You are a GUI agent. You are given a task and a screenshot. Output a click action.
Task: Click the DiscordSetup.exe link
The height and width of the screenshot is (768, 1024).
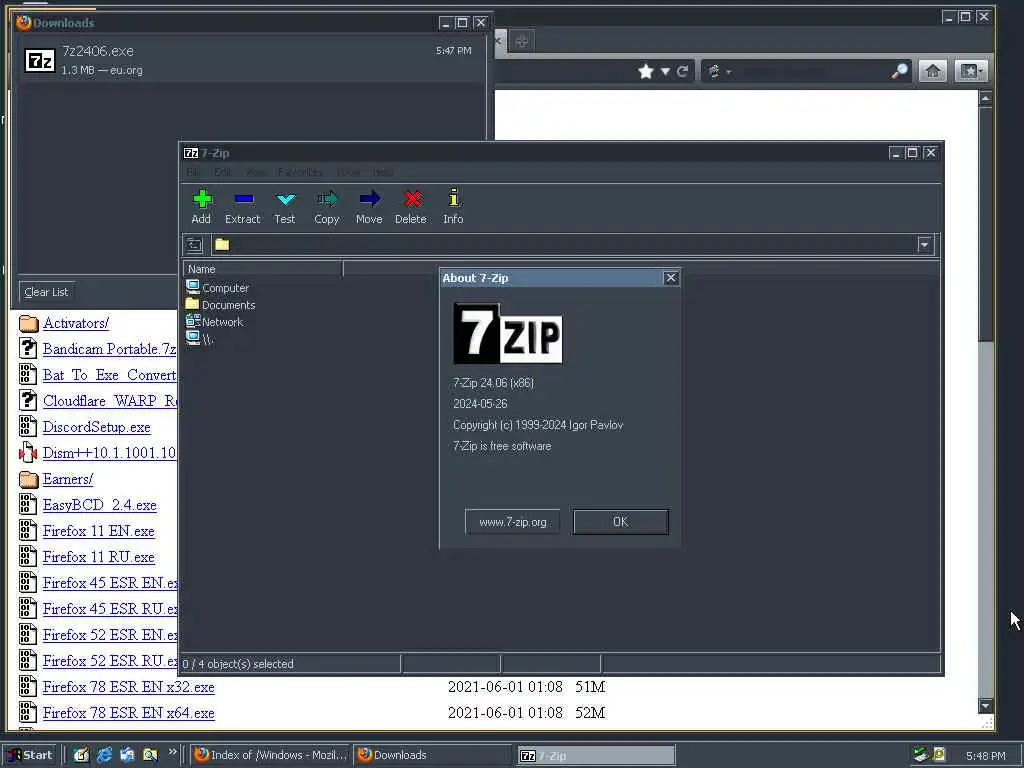pyautogui.click(x=97, y=427)
